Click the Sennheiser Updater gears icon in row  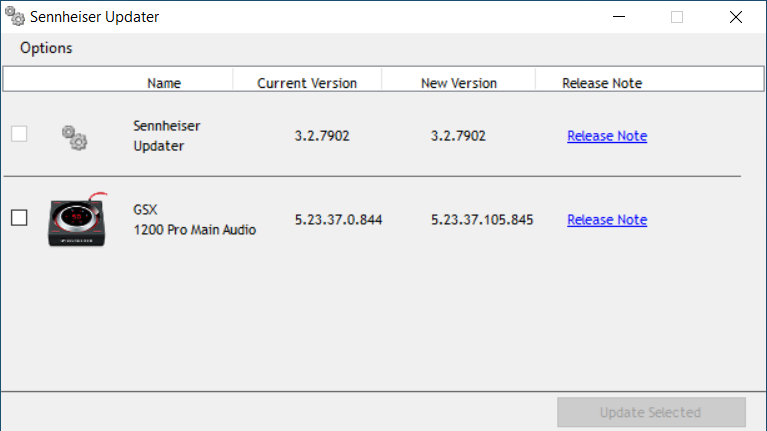[x=74, y=137]
